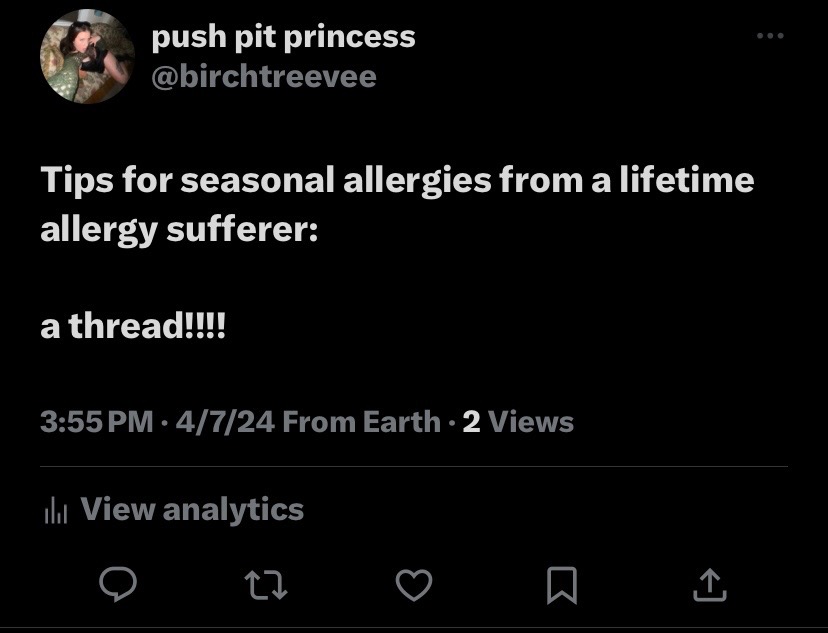
Task: Click the word seasonal in the tweet
Action: pyautogui.click(x=258, y=179)
